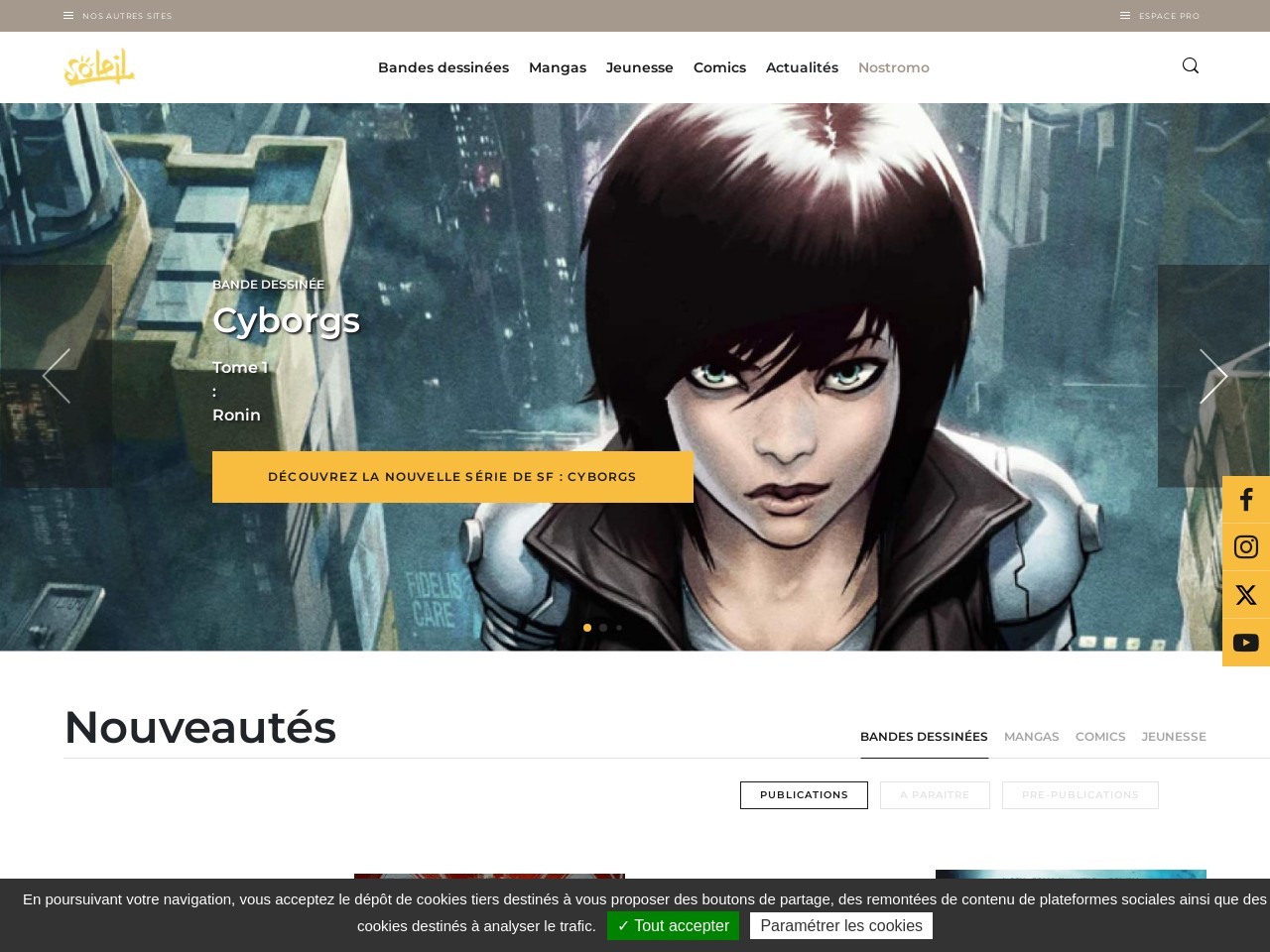
Task: Click the Bande dessinée slide category label
Action: 268,285
